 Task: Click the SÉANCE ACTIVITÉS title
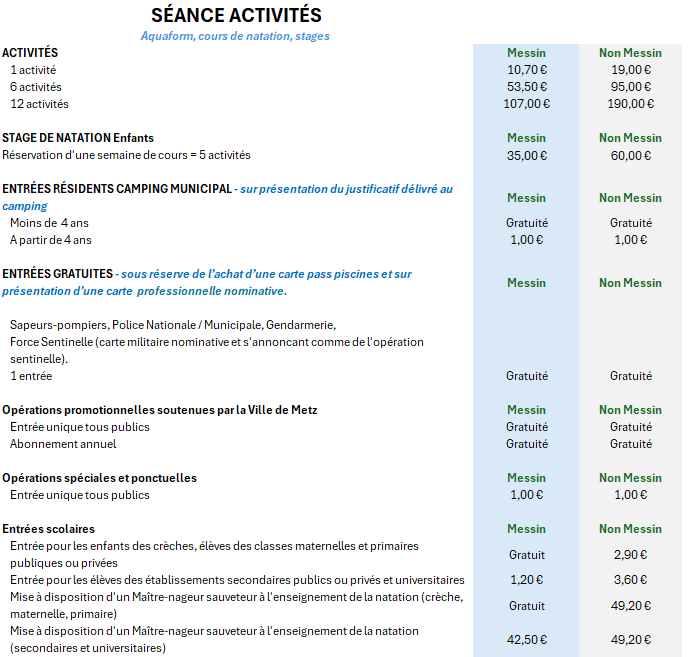(236, 16)
